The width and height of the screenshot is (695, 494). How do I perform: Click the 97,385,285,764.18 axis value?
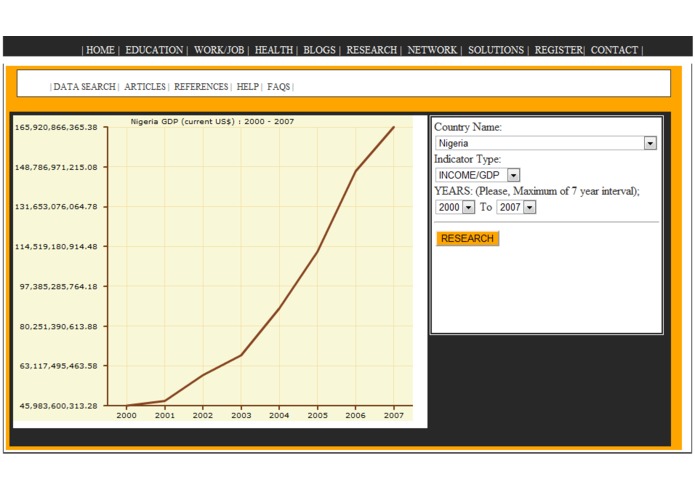58,287
